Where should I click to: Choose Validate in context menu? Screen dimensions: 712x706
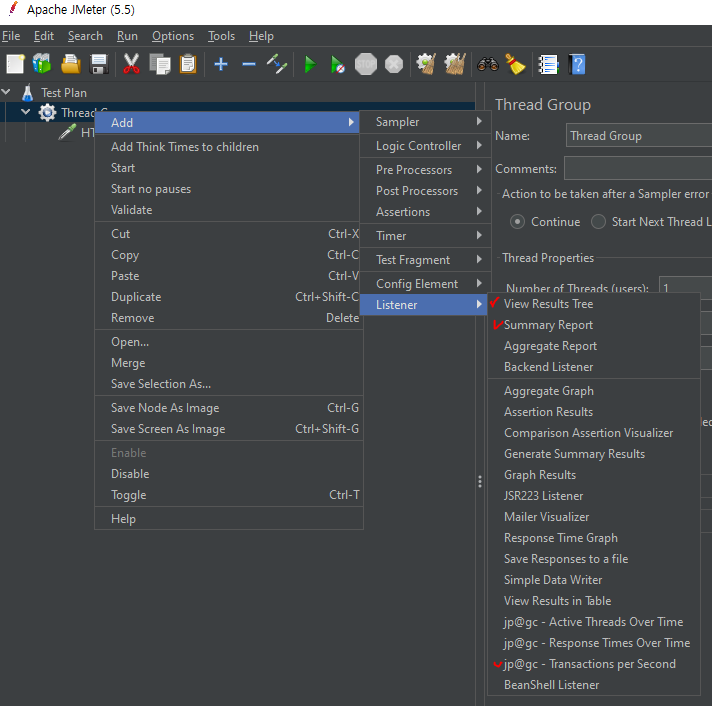tap(228, 210)
